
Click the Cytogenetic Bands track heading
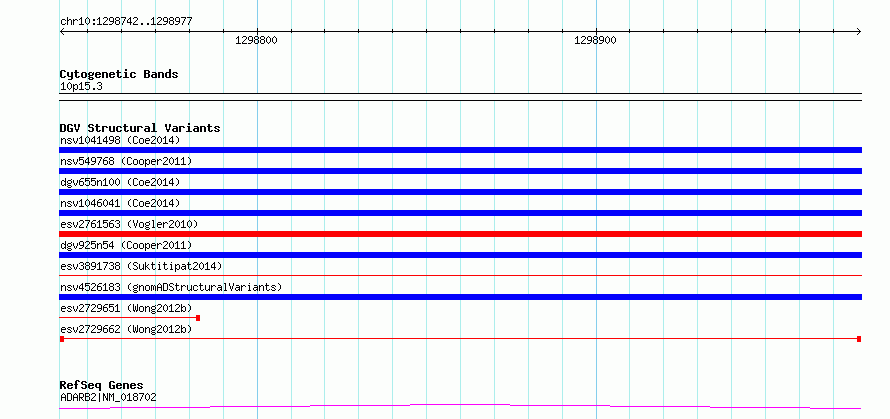(119, 74)
